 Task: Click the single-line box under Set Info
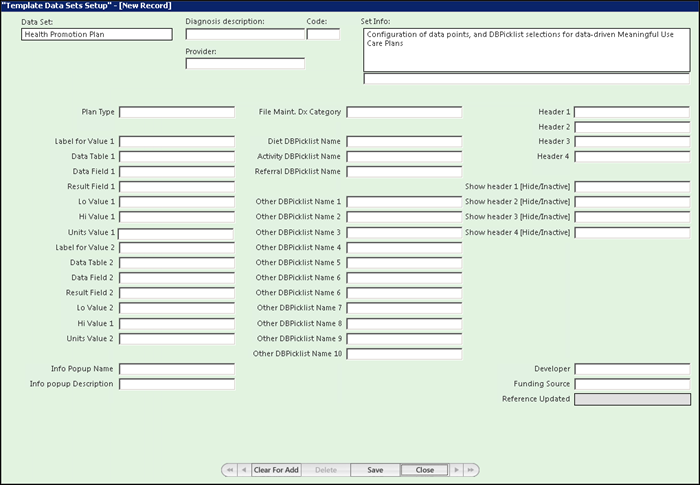click(527, 79)
